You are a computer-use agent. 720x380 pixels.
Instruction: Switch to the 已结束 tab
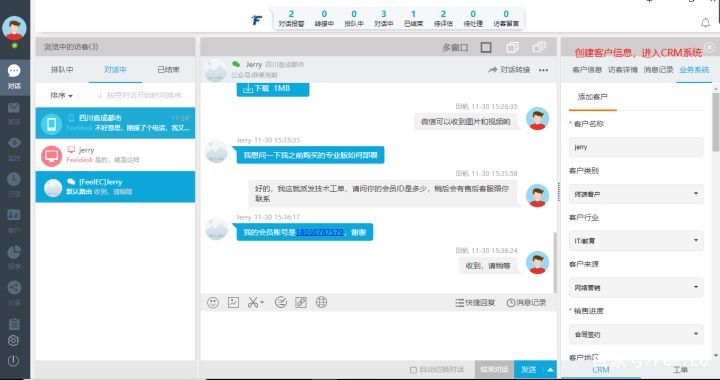(x=169, y=70)
